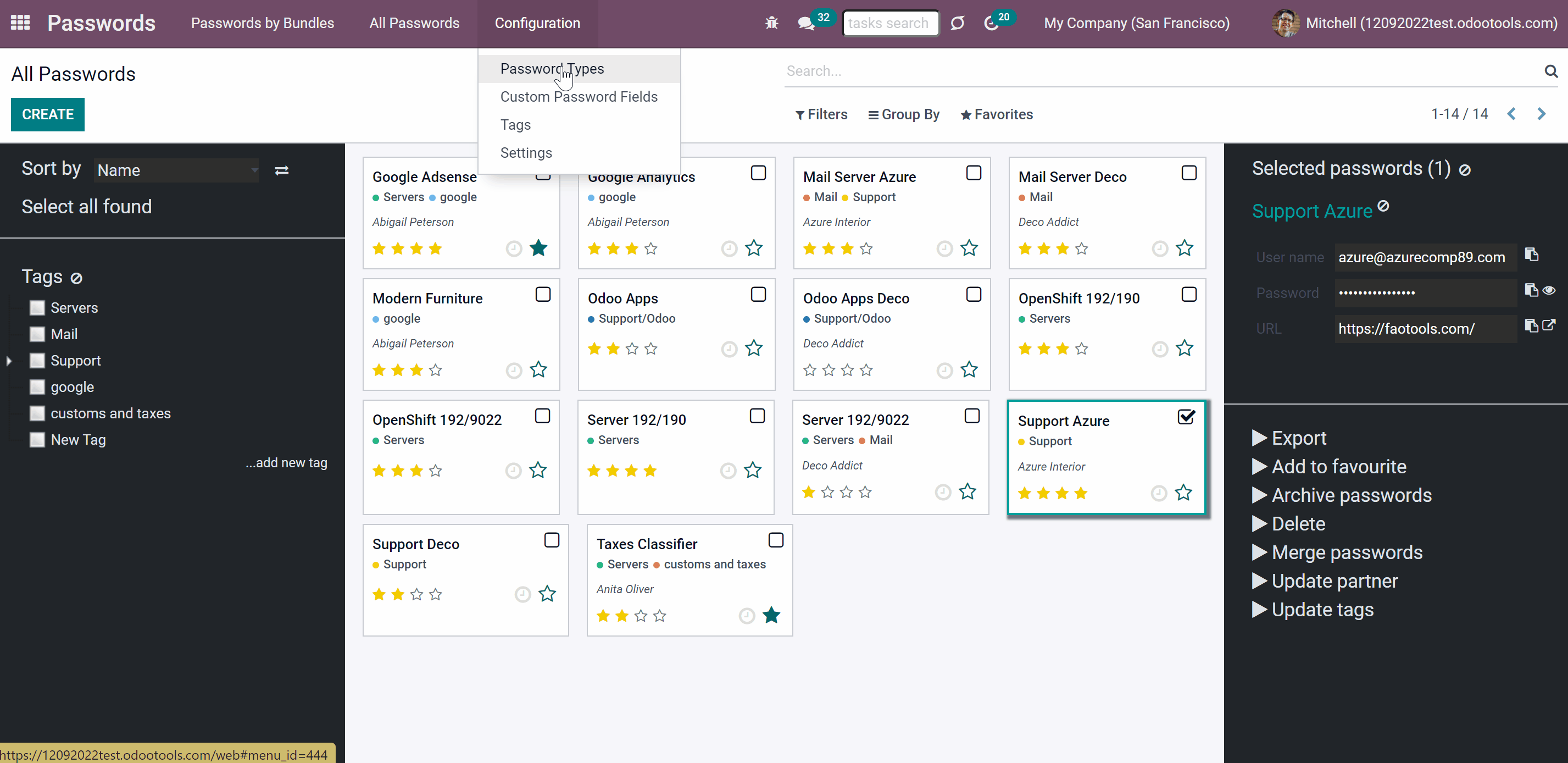Reverse the sort direction
This screenshot has height=763, width=1568.
point(281,170)
